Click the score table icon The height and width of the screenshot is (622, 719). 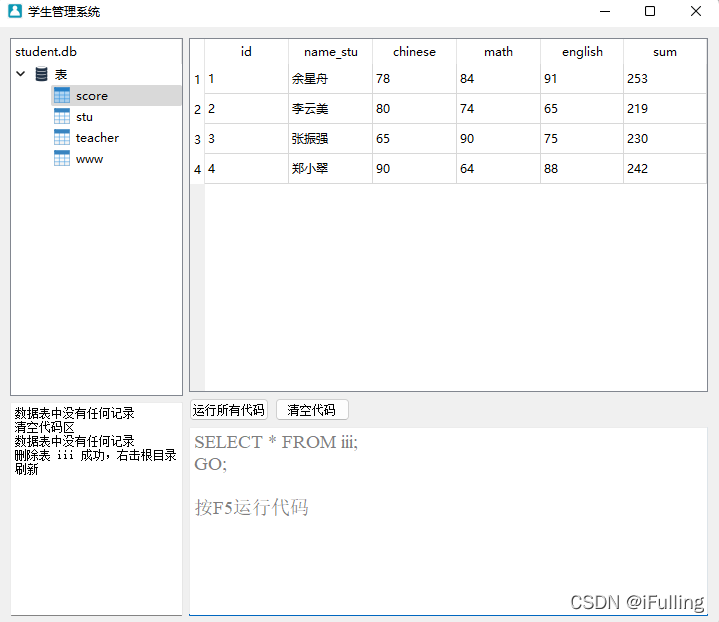[x=62, y=96]
